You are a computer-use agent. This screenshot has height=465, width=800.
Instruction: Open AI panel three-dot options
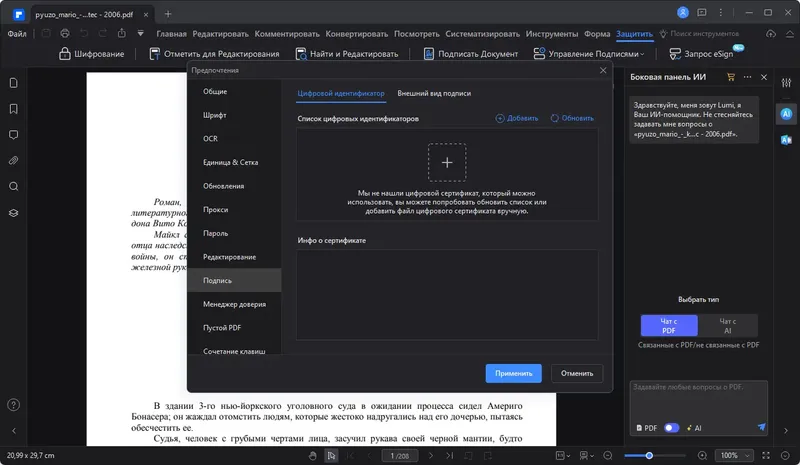pos(747,77)
